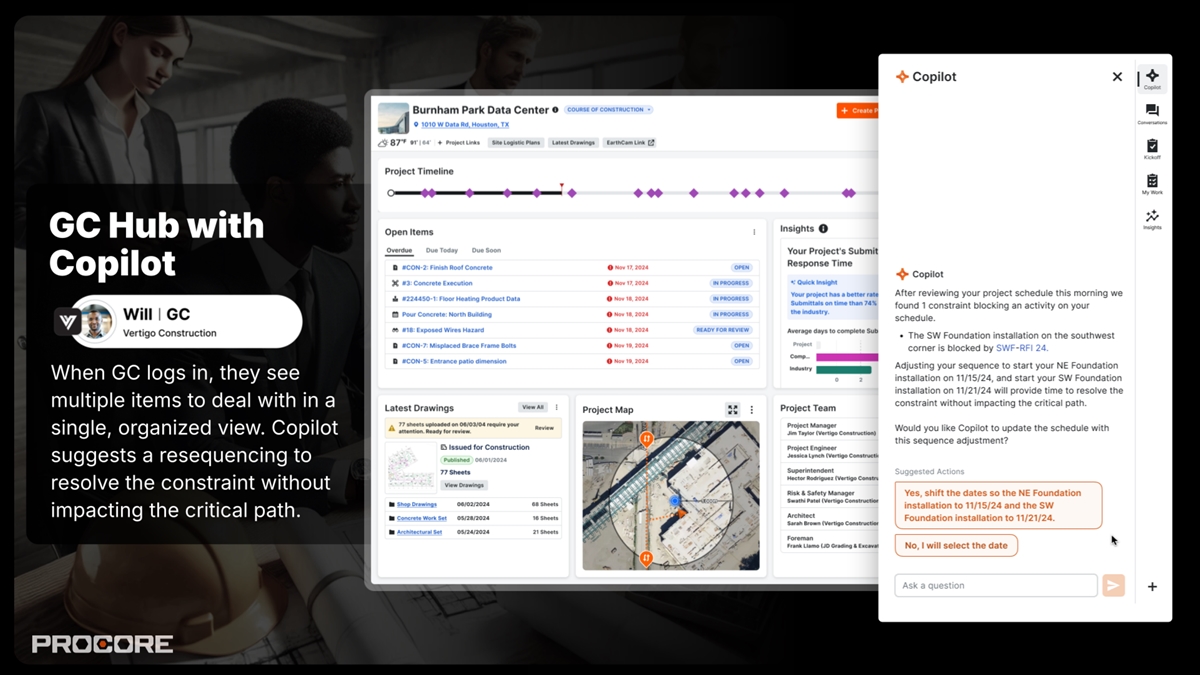Open item #CON-2: Finish Roof Concrete

tap(447, 268)
